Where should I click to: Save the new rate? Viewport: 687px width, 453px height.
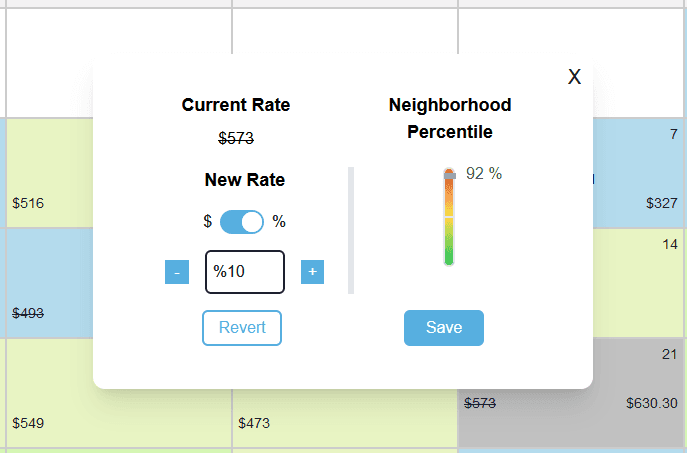tap(444, 328)
